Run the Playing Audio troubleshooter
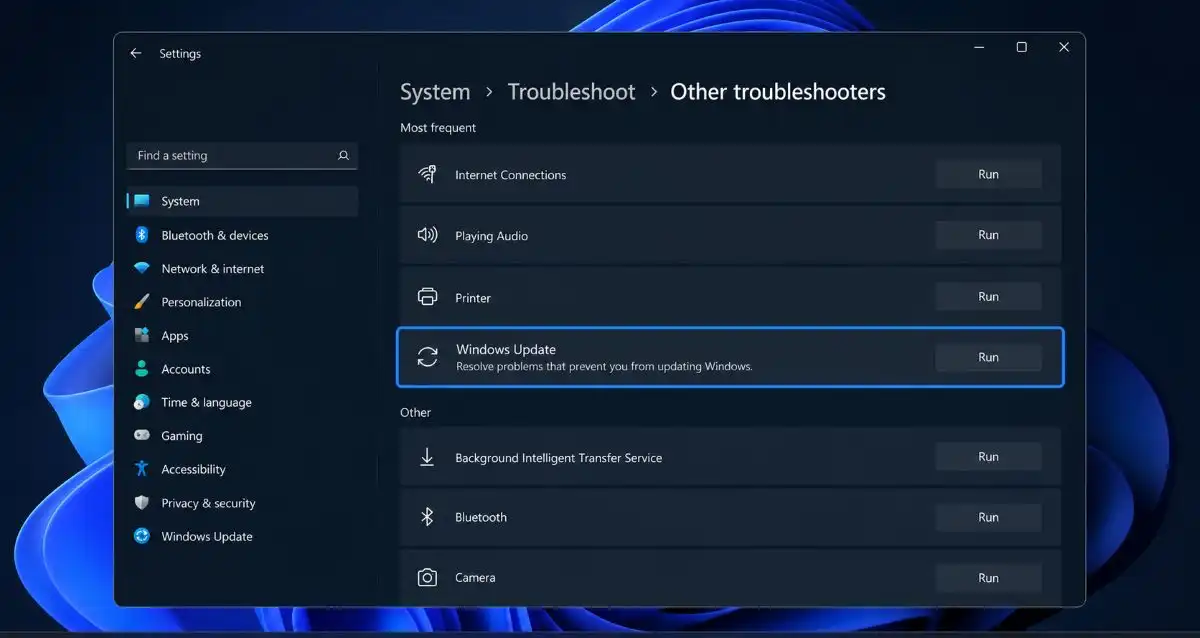This screenshot has height=638, width=1200. tap(988, 235)
